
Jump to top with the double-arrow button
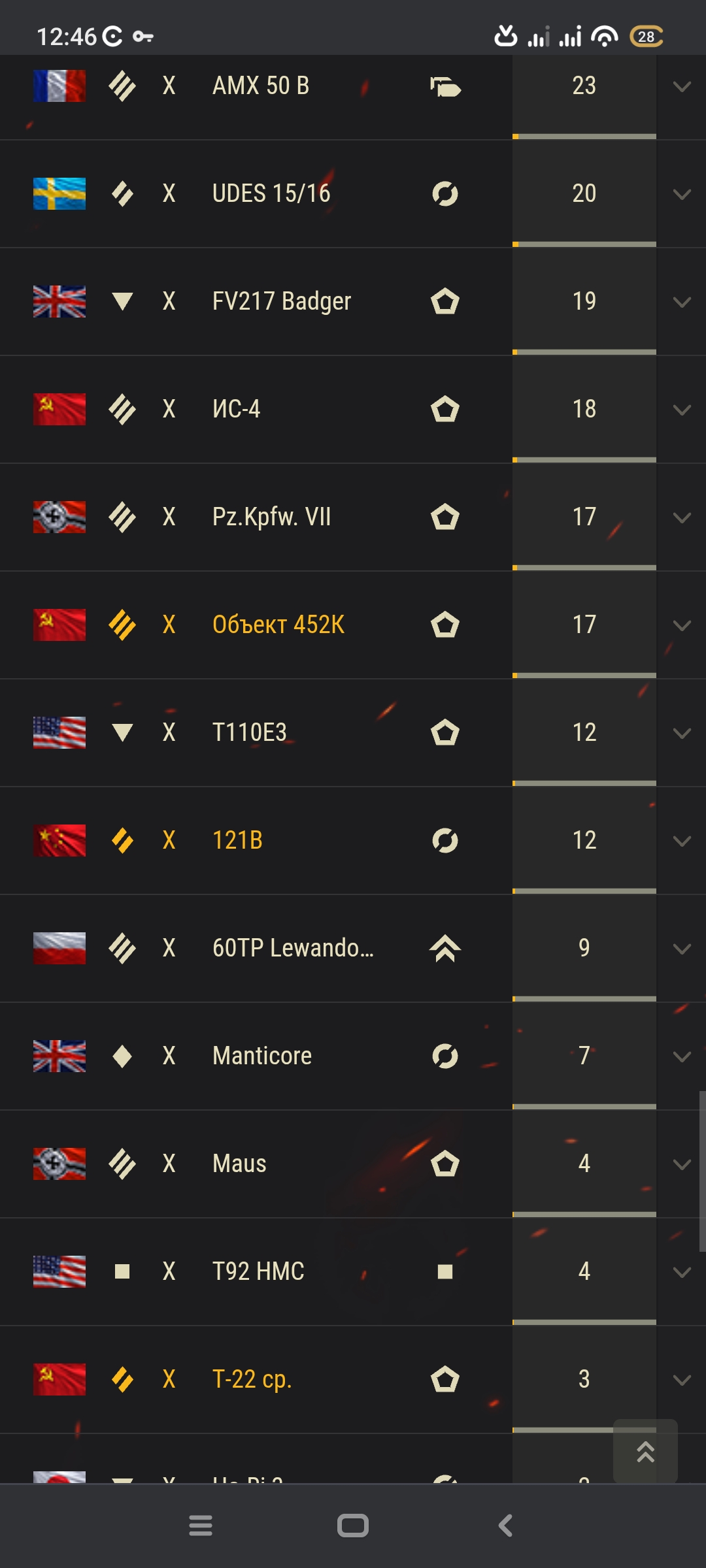645,1451
